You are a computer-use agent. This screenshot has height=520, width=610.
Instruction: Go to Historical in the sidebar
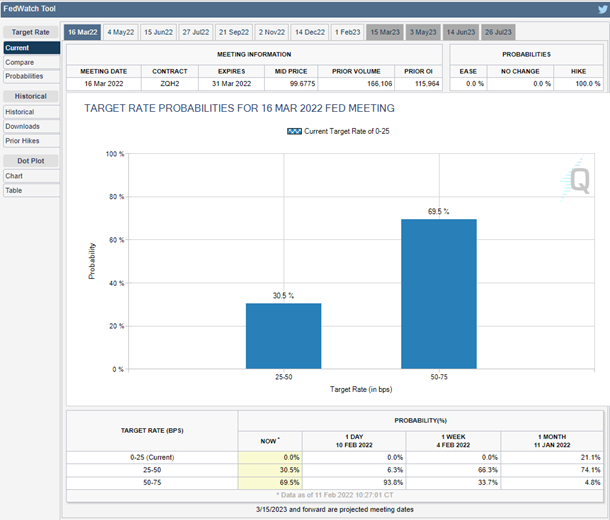tap(21, 112)
